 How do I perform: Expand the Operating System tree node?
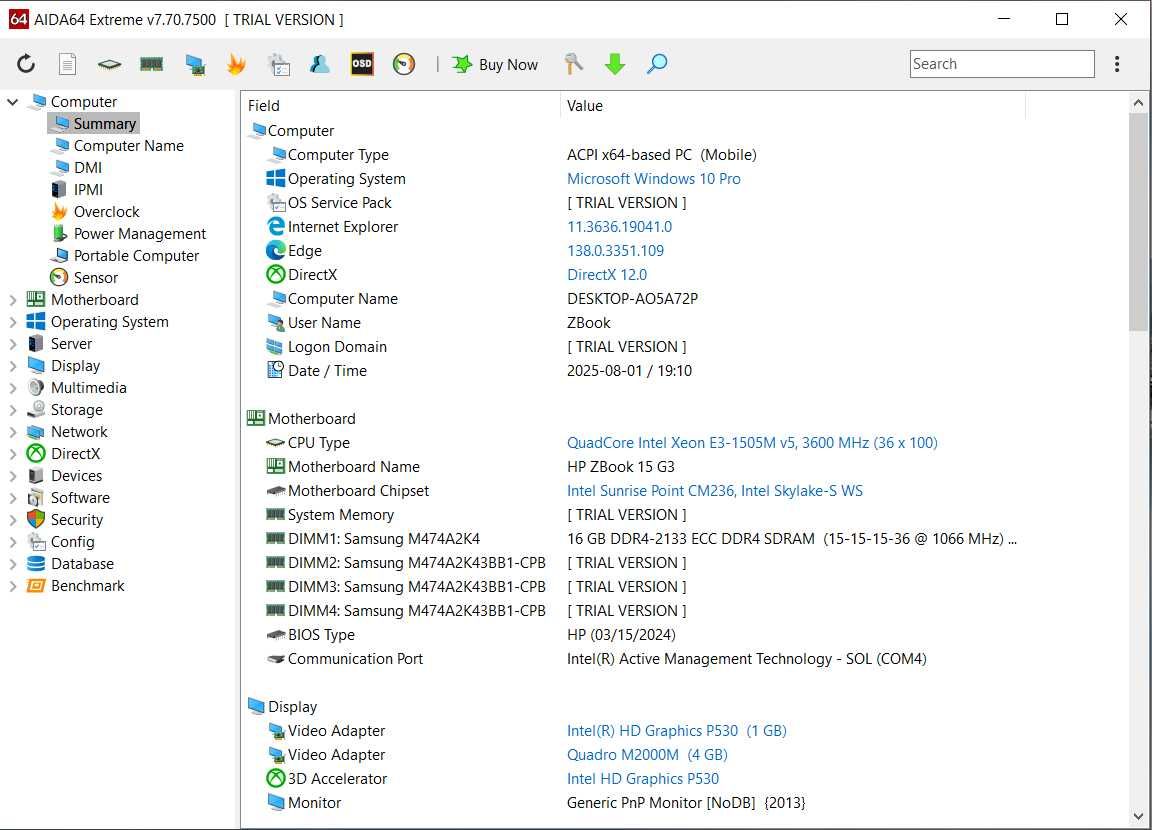tap(12, 322)
